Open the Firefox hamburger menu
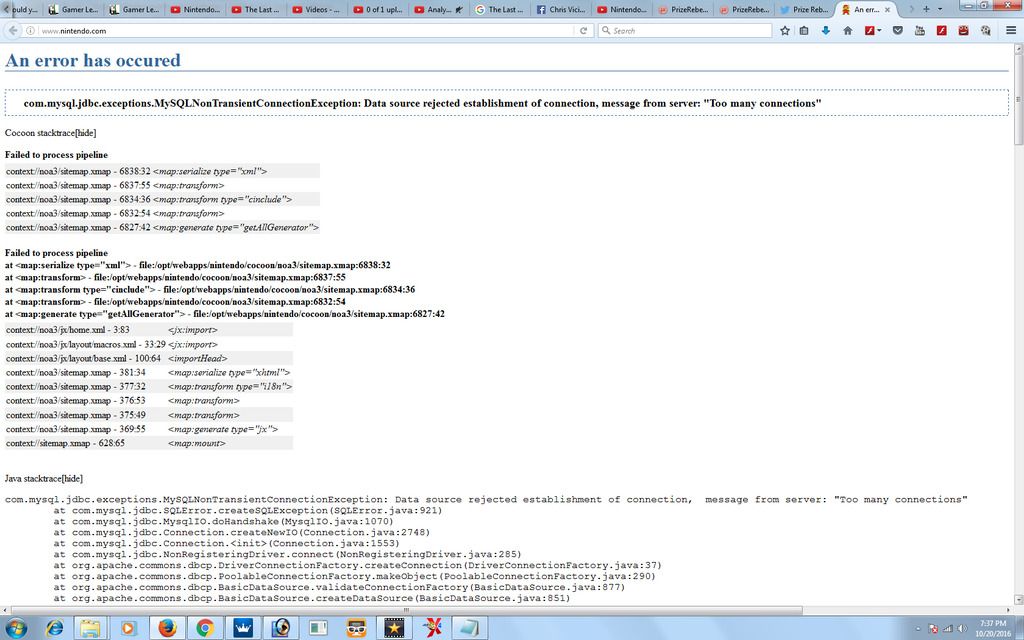The height and width of the screenshot is (640, 1024). tap(1011, 31)
